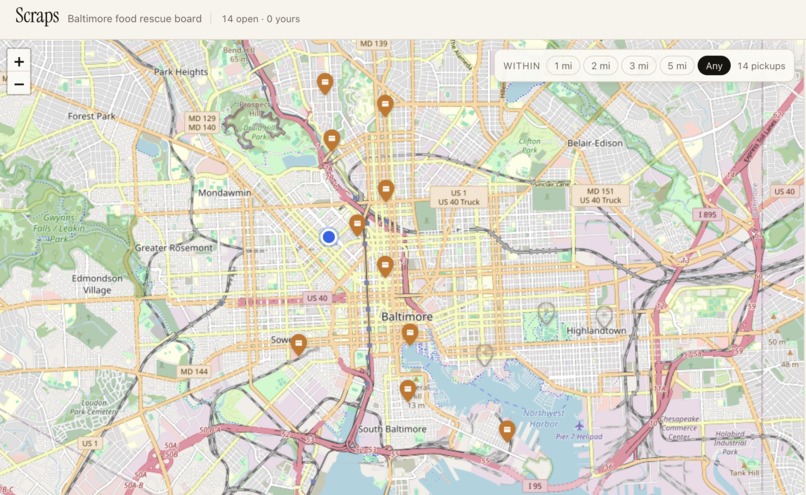
Task: Click the 'Greater Rosemont' map label
Action: tap(173, 248)
